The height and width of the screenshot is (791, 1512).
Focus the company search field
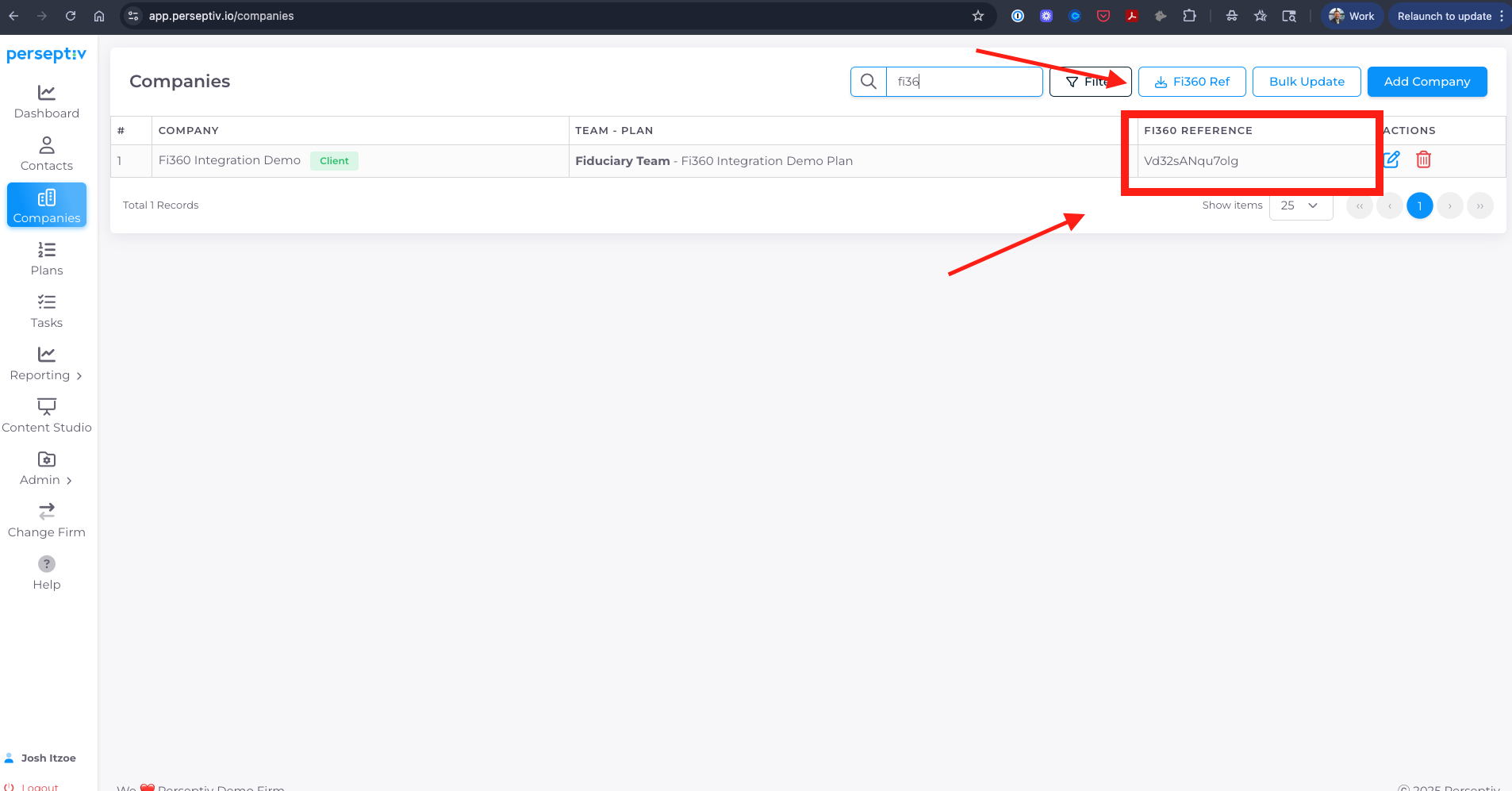point(964,82)
